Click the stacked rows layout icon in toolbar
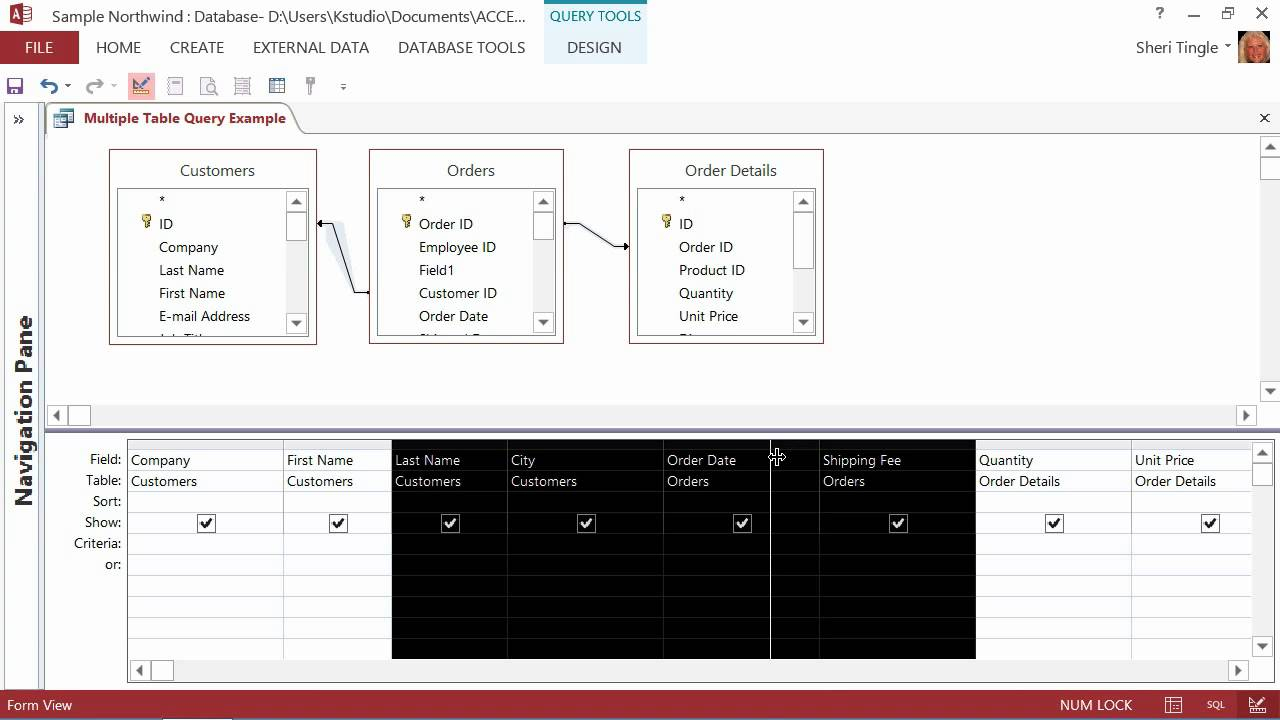 [x=242, y=86]
